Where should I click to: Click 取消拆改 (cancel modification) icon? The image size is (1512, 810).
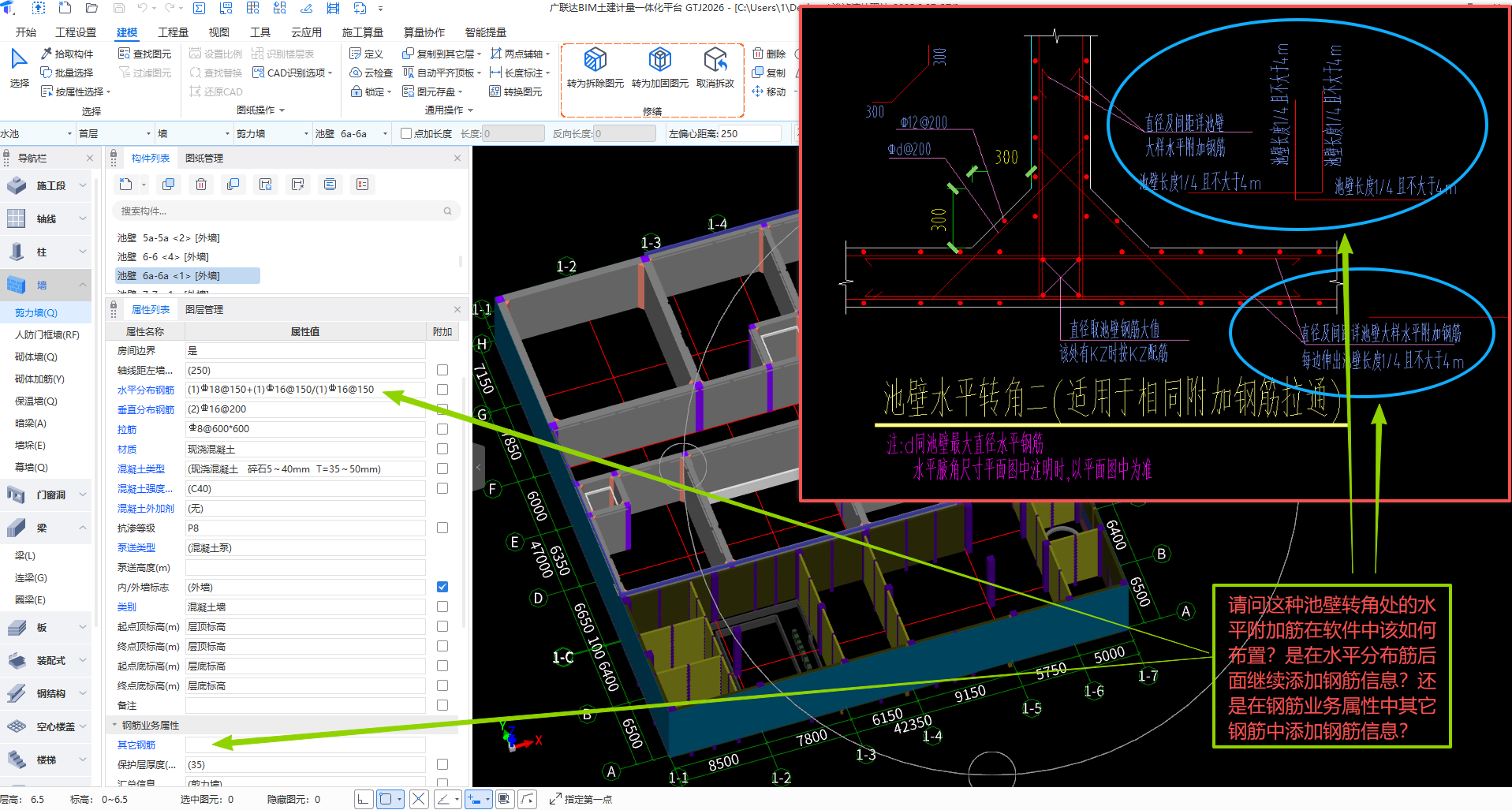(715, 59)
